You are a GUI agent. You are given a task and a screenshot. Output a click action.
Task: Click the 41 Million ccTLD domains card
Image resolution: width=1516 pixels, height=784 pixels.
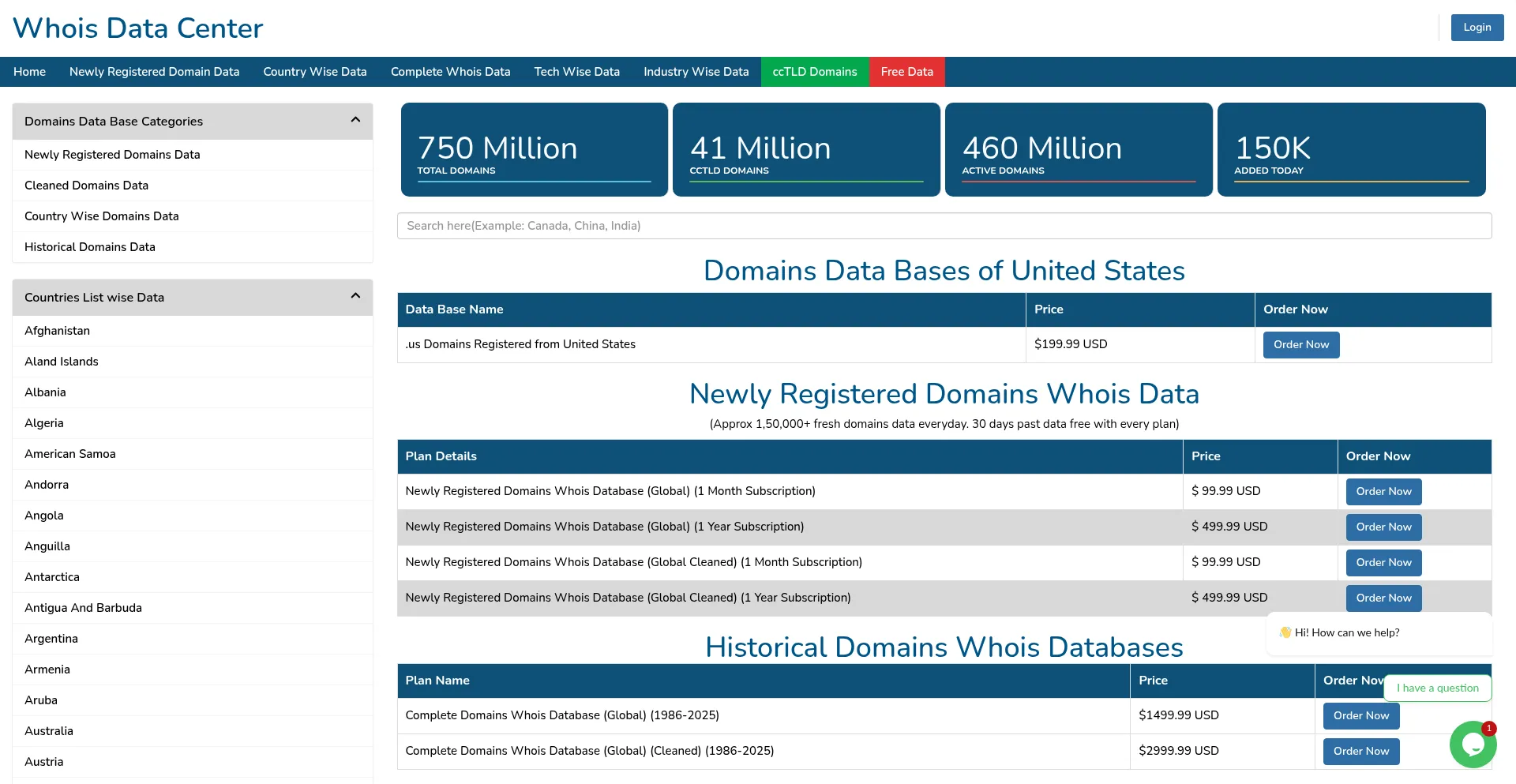click(x=806, y=149)
